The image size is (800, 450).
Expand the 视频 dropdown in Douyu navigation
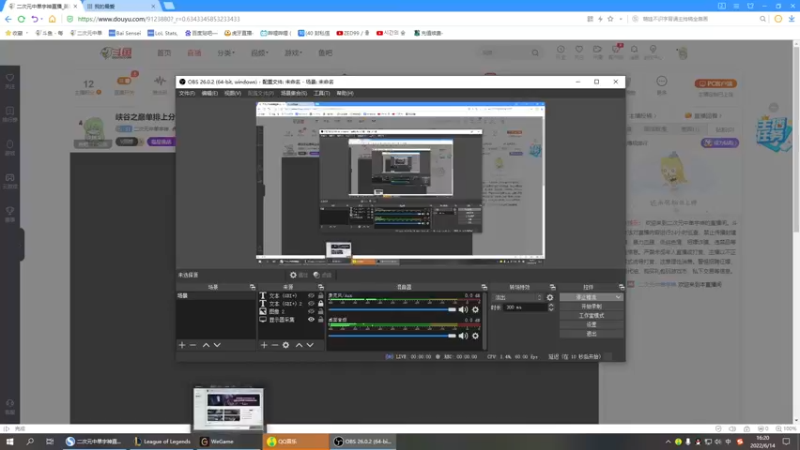pyautogui.click(x=259, y=53)
